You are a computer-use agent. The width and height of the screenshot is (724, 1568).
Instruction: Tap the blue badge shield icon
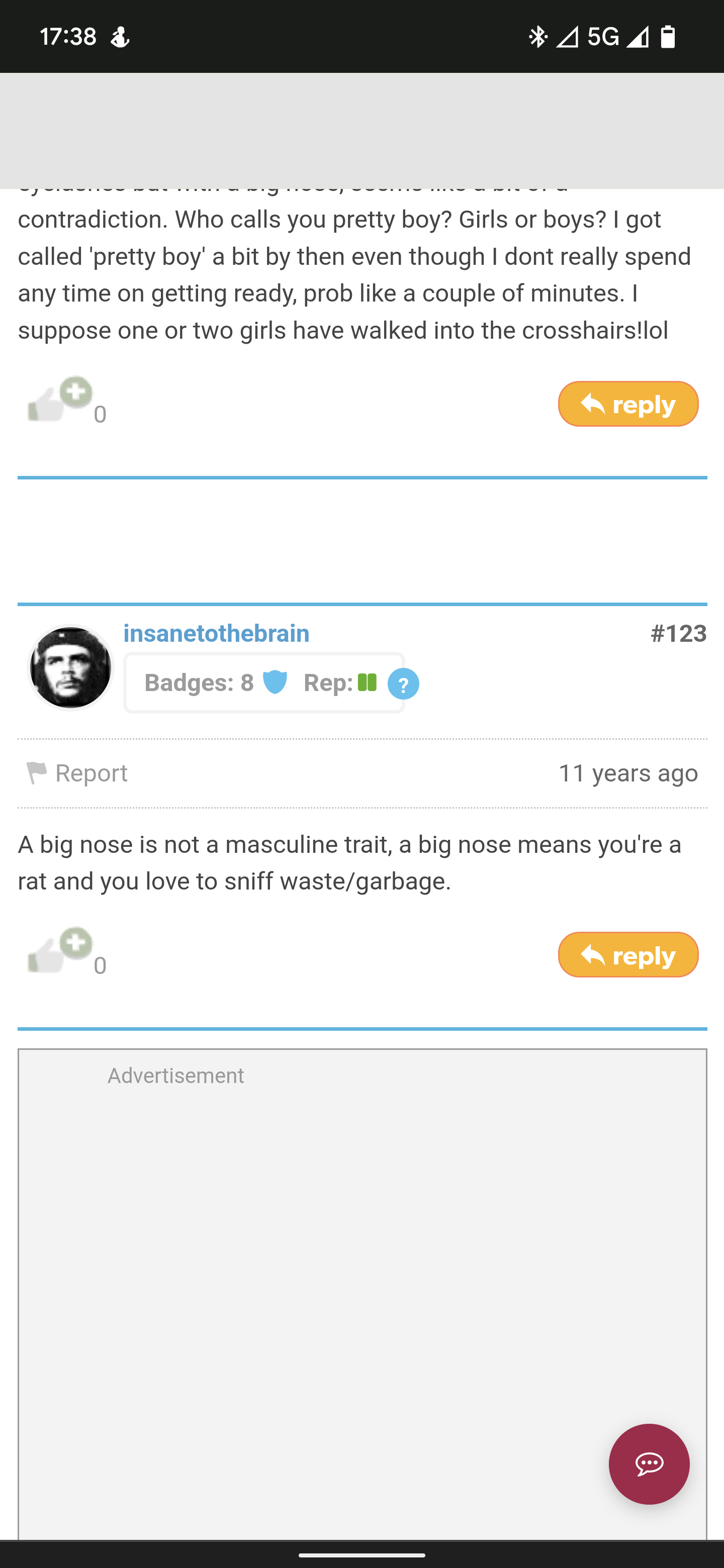click(275, 682)
